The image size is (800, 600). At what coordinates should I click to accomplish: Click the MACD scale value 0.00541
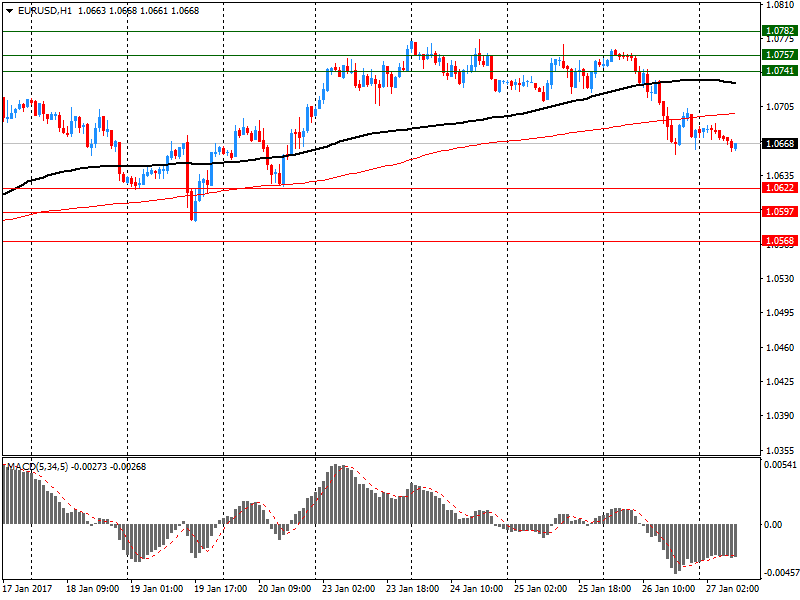coord(780,465)
